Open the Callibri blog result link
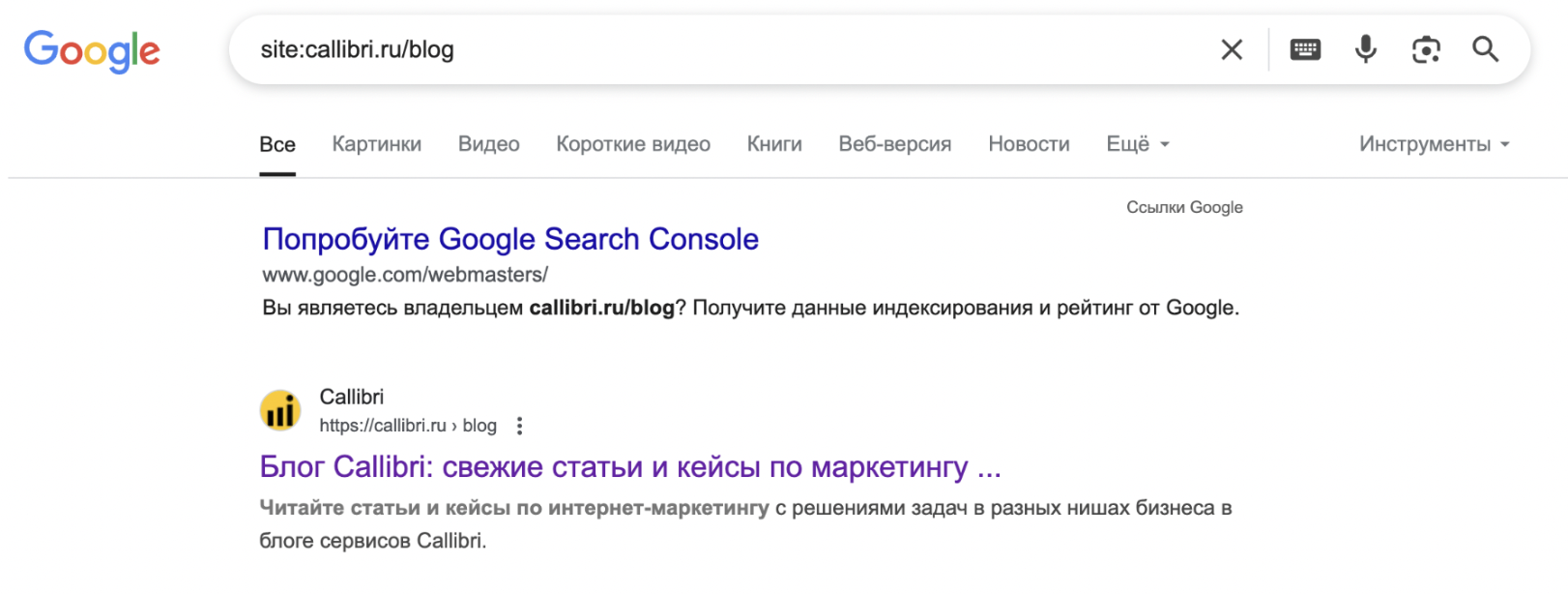This screenshot has height=594, width=1568. tap(629, 467)
